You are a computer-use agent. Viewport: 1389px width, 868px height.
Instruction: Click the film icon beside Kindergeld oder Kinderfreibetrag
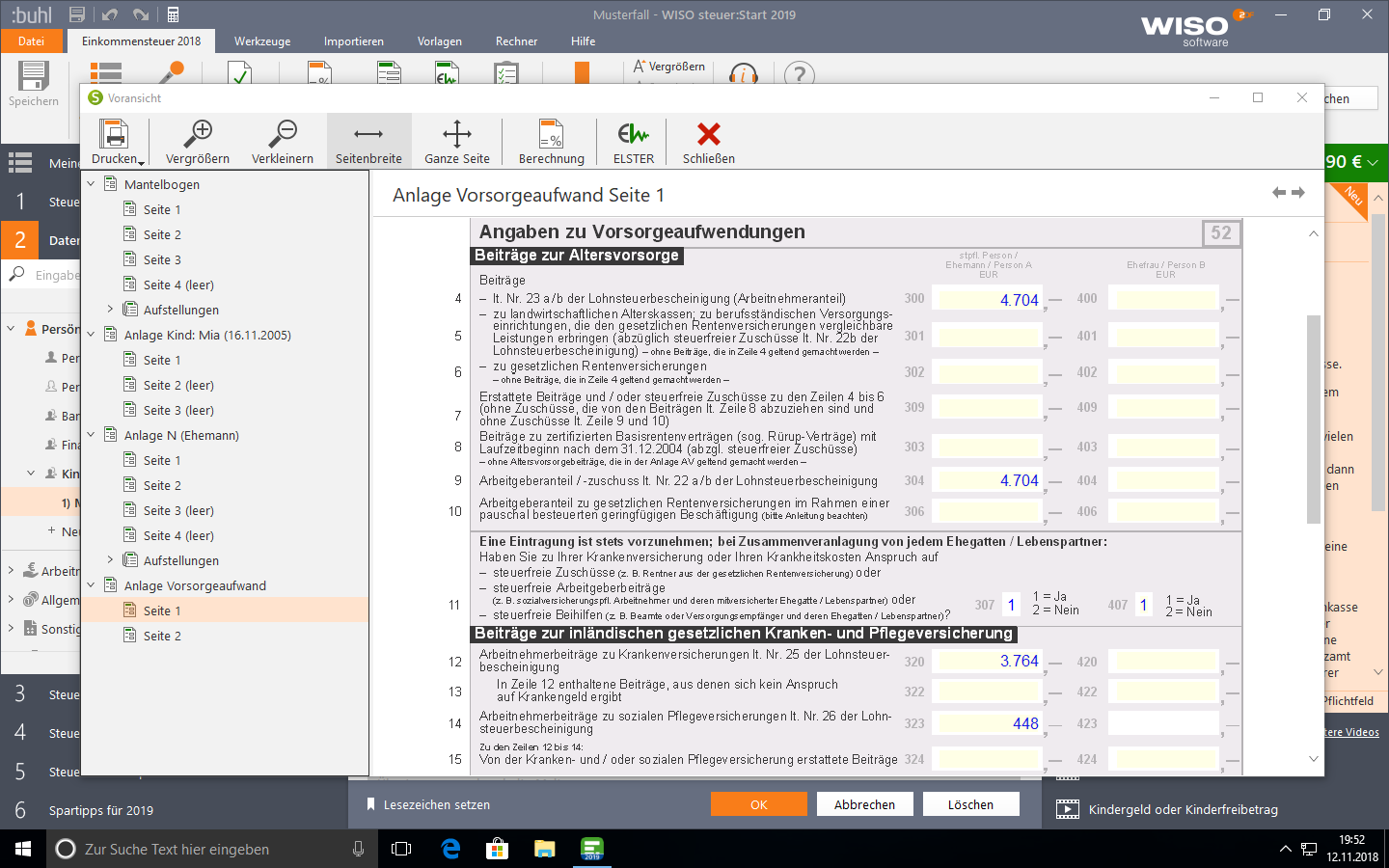tap(1068, 809)
